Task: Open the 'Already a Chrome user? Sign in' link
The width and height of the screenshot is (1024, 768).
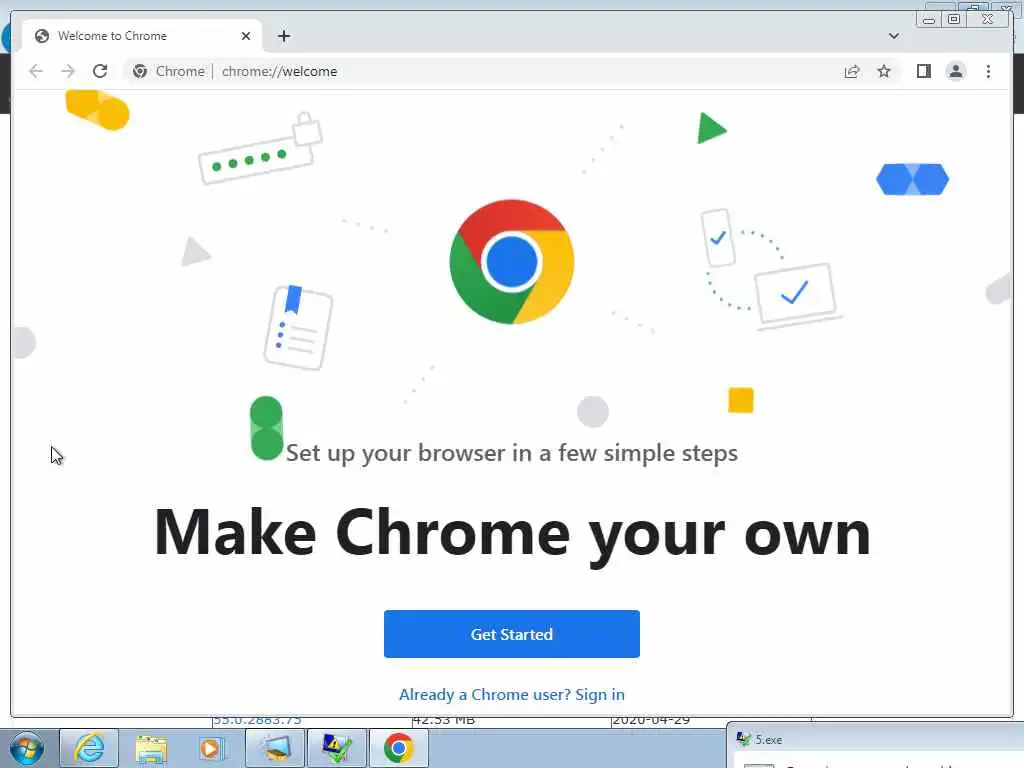Action: click(x=511, y=694)
